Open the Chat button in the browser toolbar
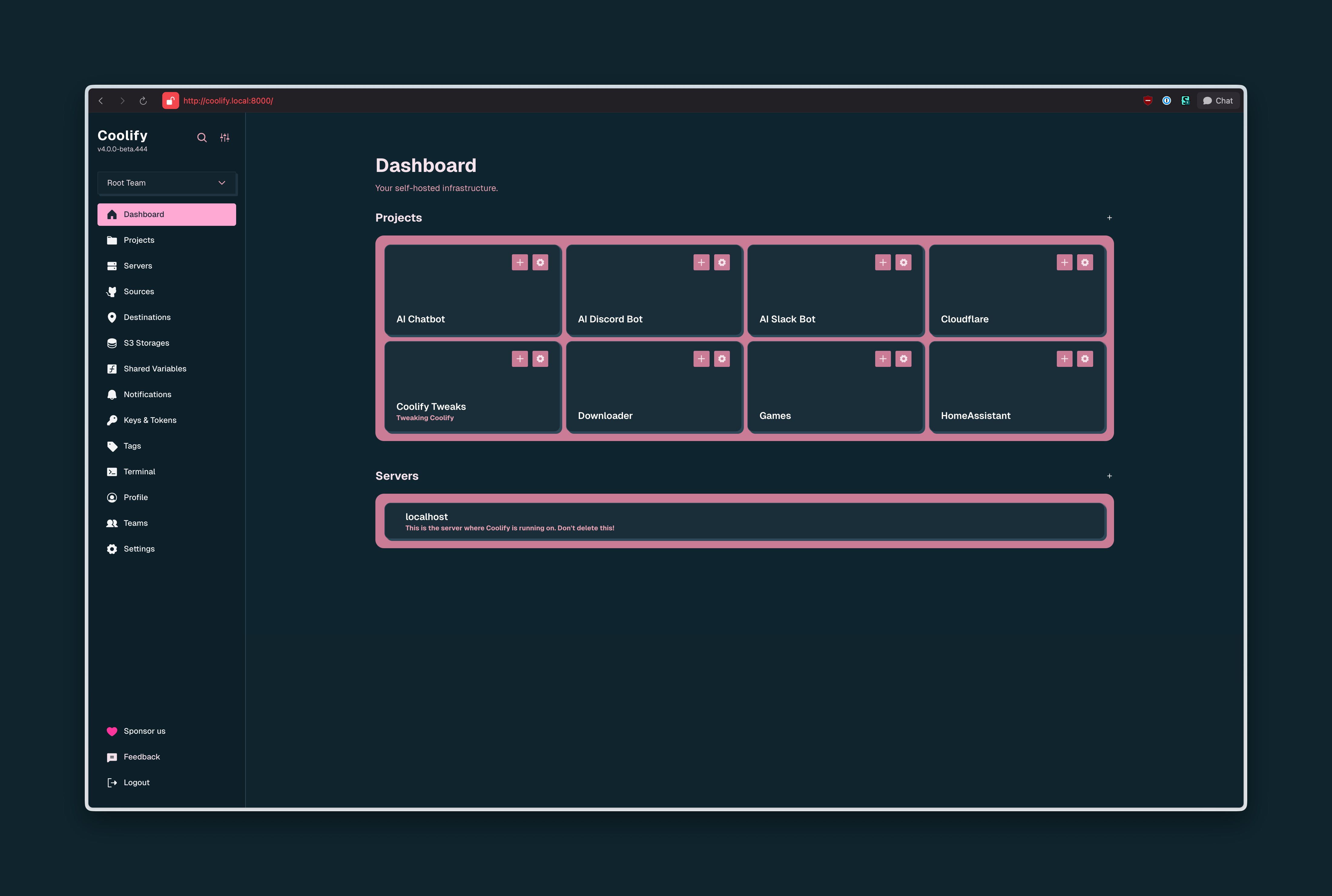The image size is (1332, 896). [x=1218, y=100]
